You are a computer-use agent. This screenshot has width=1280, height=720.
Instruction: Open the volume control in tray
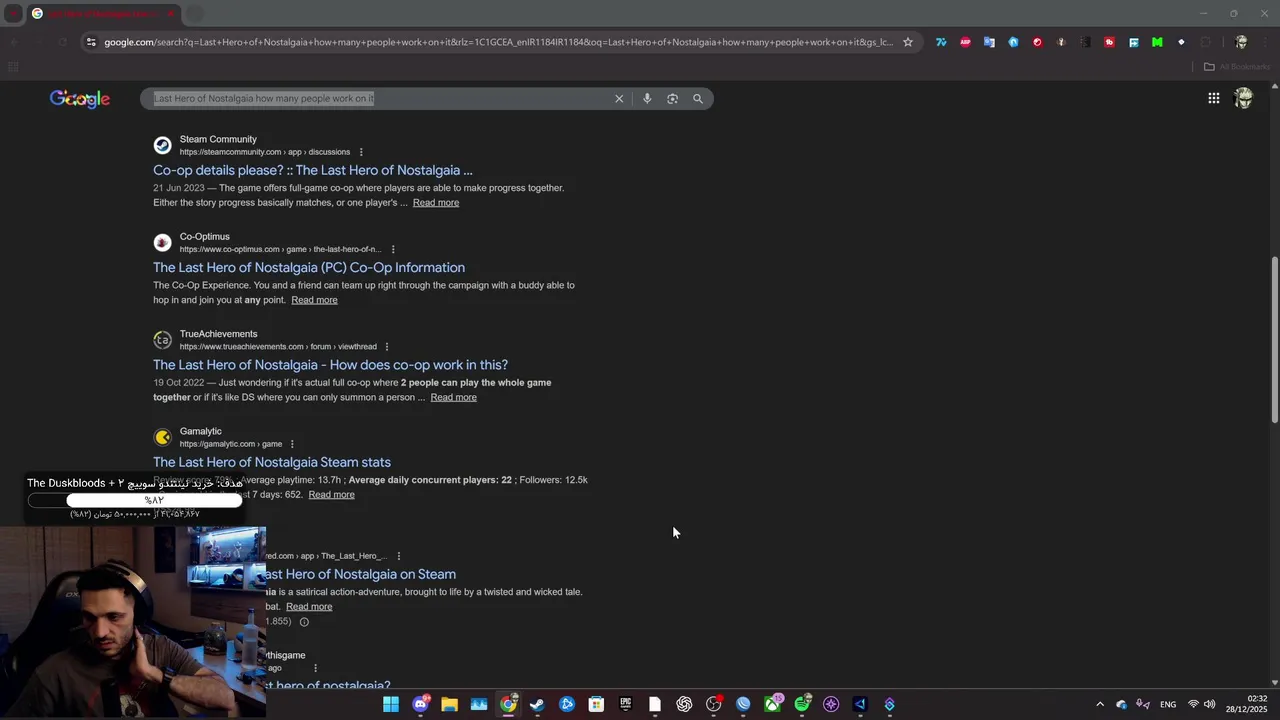point(1210,704)
